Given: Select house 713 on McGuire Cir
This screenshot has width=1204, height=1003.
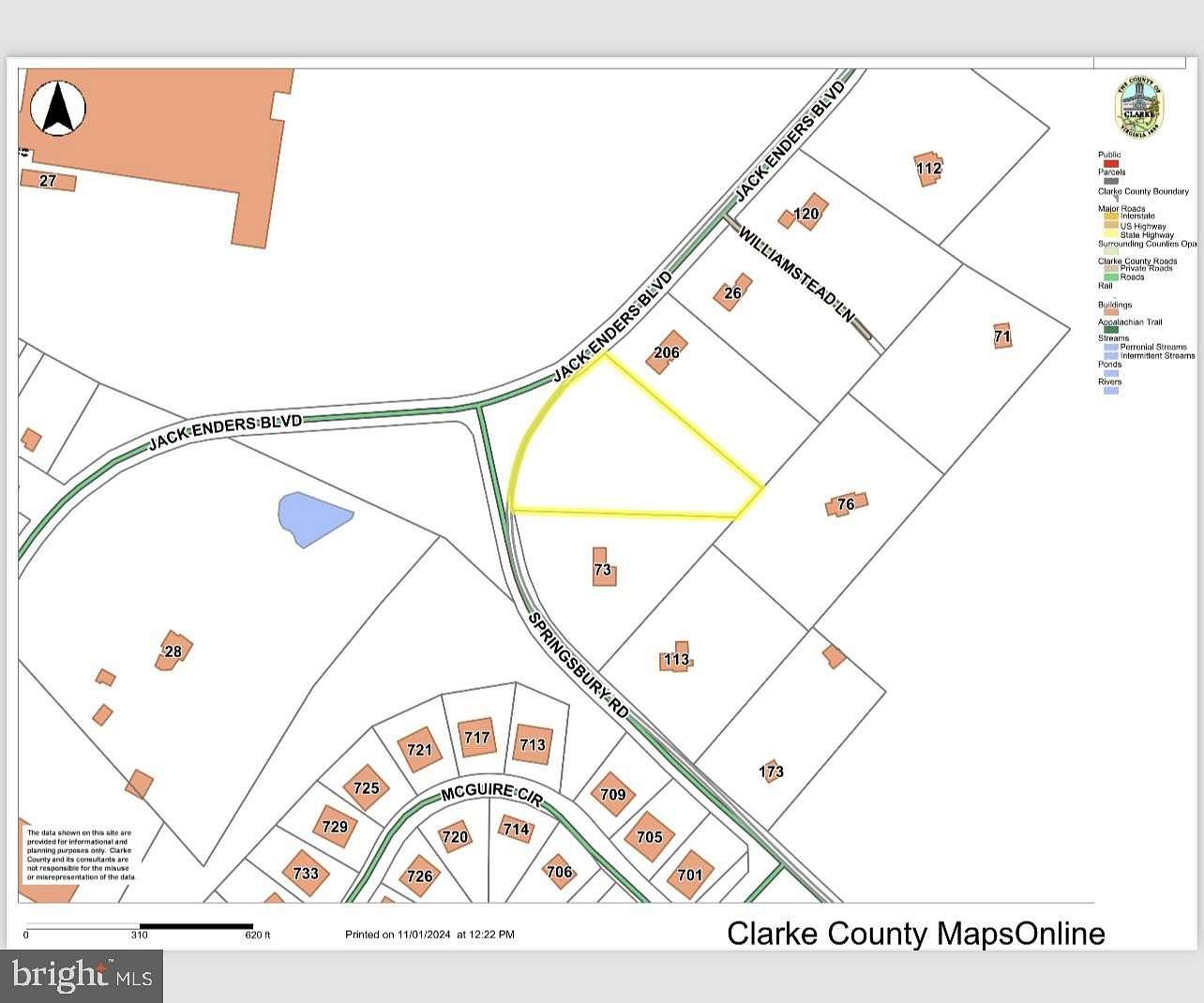Looking at the screenshot, I should click(x=533, y=744).
